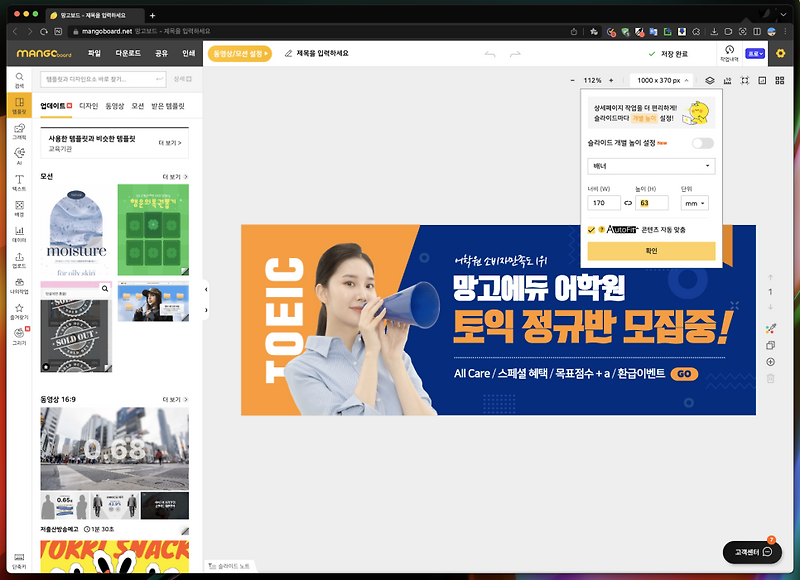800x580 pixels.
Task: Expand 더 보기 for 사용한 템플릿과 비슷한 템플릿
Action: coord(170,143)
